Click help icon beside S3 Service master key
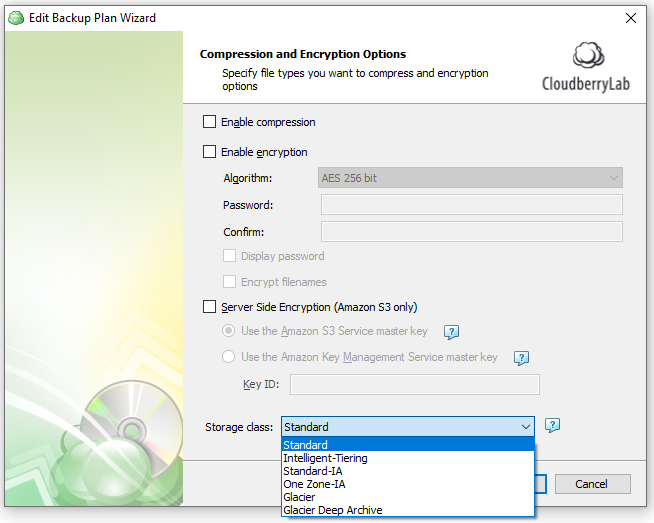Viewport: 654px width, 523px height. coord(451,332)
